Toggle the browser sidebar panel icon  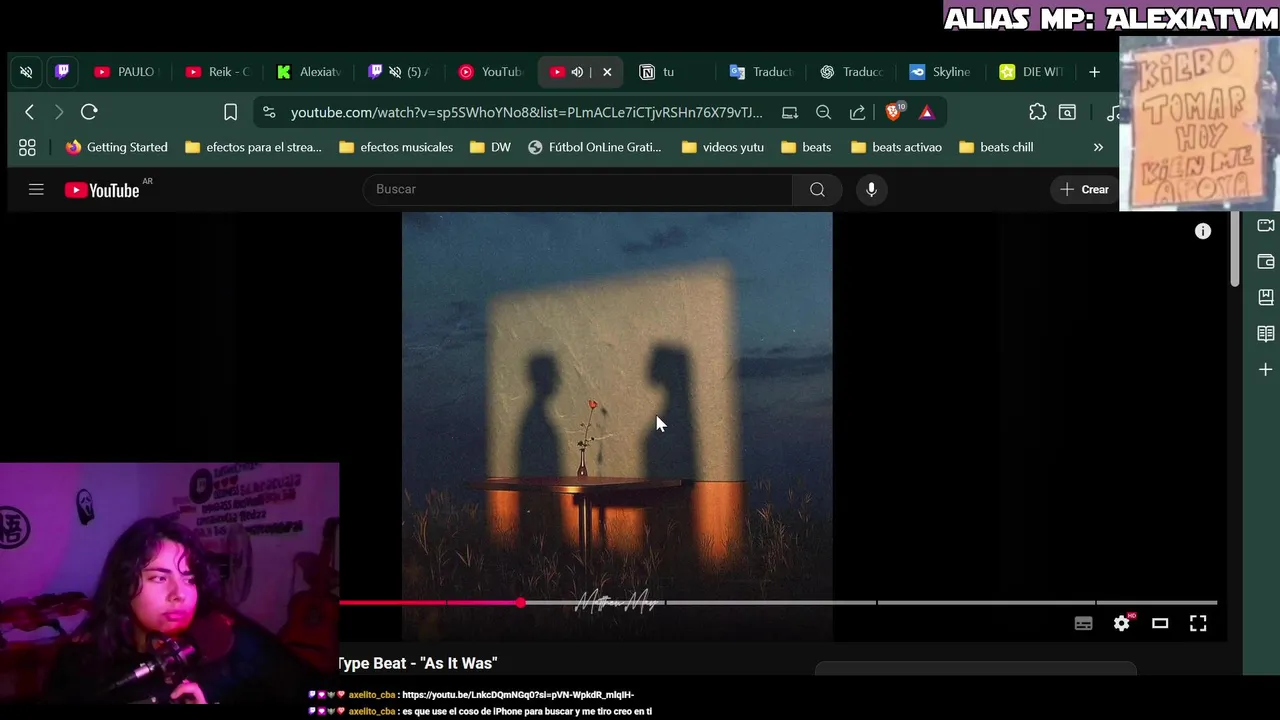[x=1068, y=112]
